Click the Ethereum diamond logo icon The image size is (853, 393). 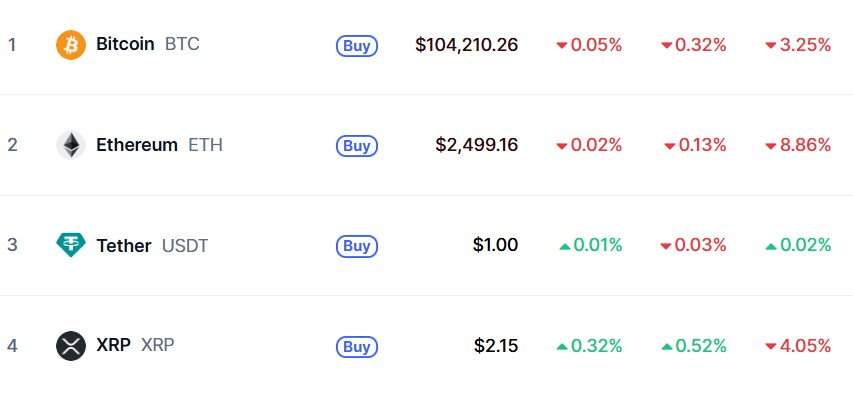[x=71, y=145]
